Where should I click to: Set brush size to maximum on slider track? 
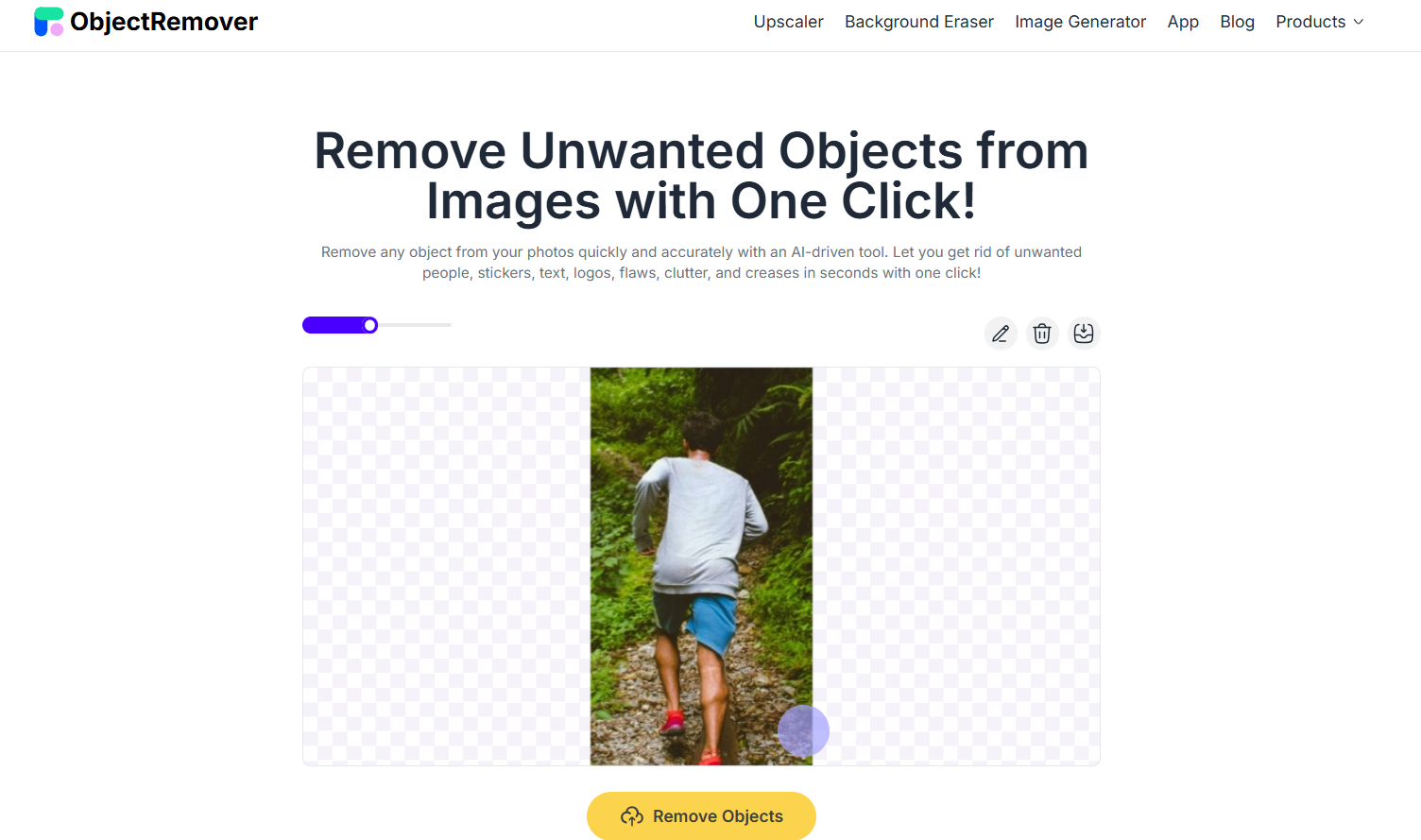point(450,325)
